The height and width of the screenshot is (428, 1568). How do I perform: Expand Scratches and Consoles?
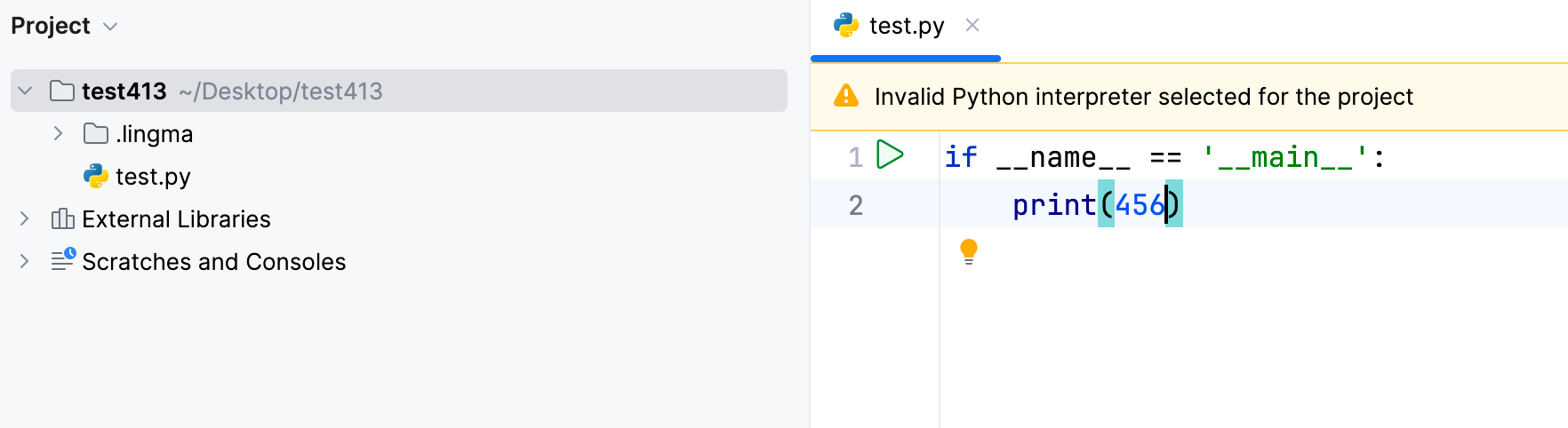click(x=25, y=261)
